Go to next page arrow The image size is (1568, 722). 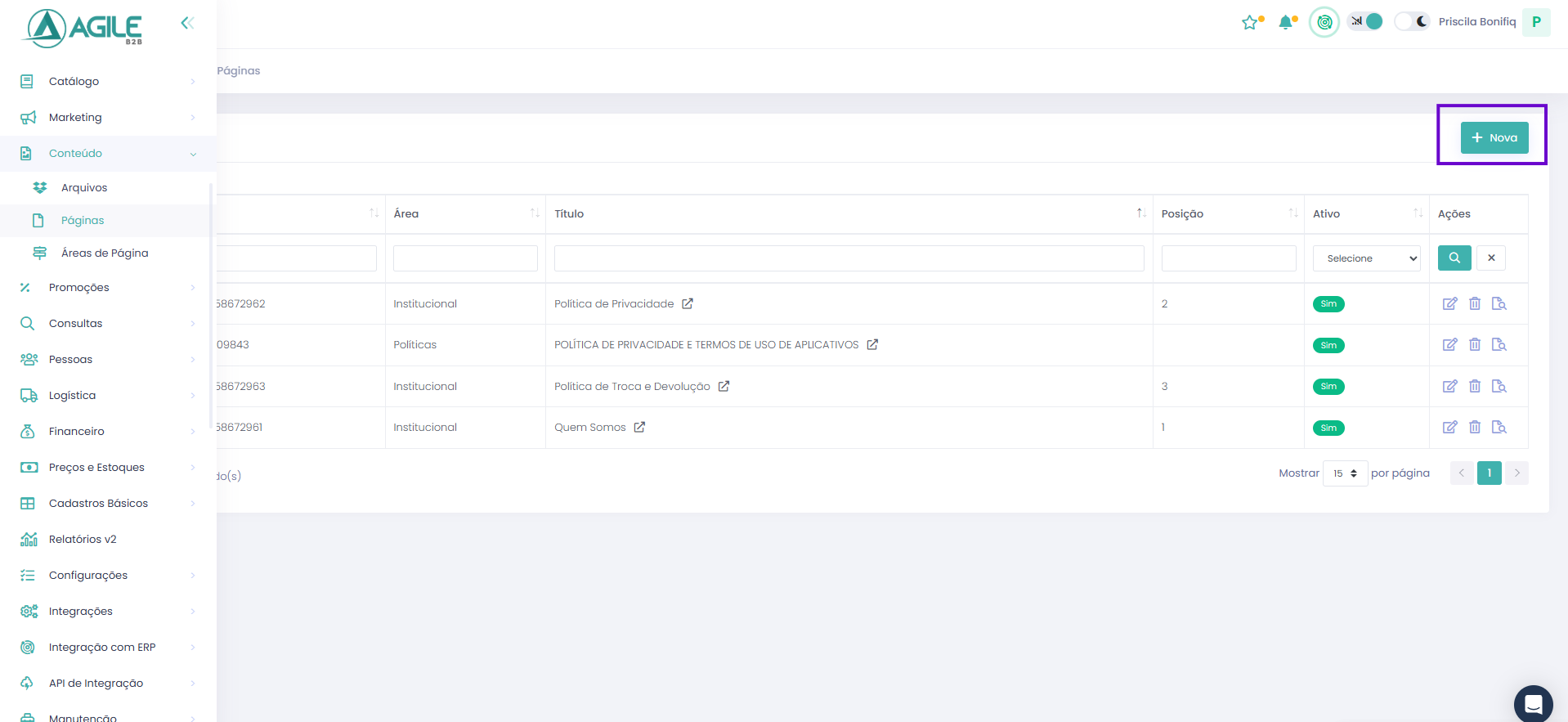point(1516,473)
